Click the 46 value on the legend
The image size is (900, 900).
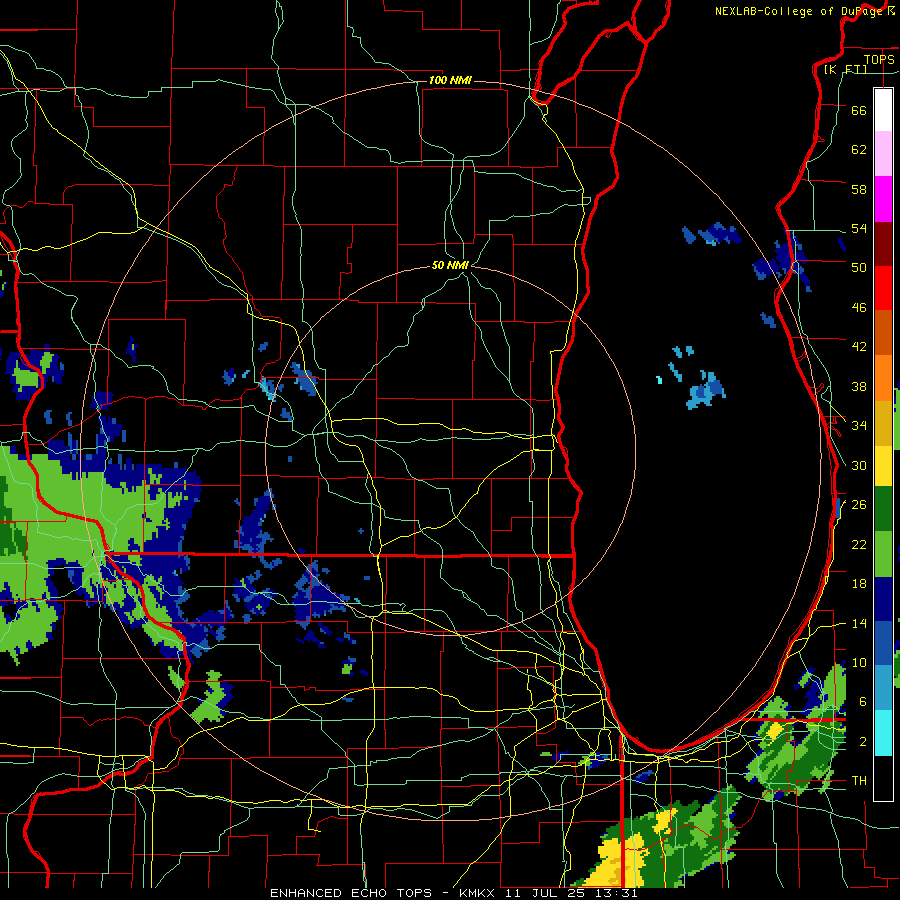[x=859, y=308]
